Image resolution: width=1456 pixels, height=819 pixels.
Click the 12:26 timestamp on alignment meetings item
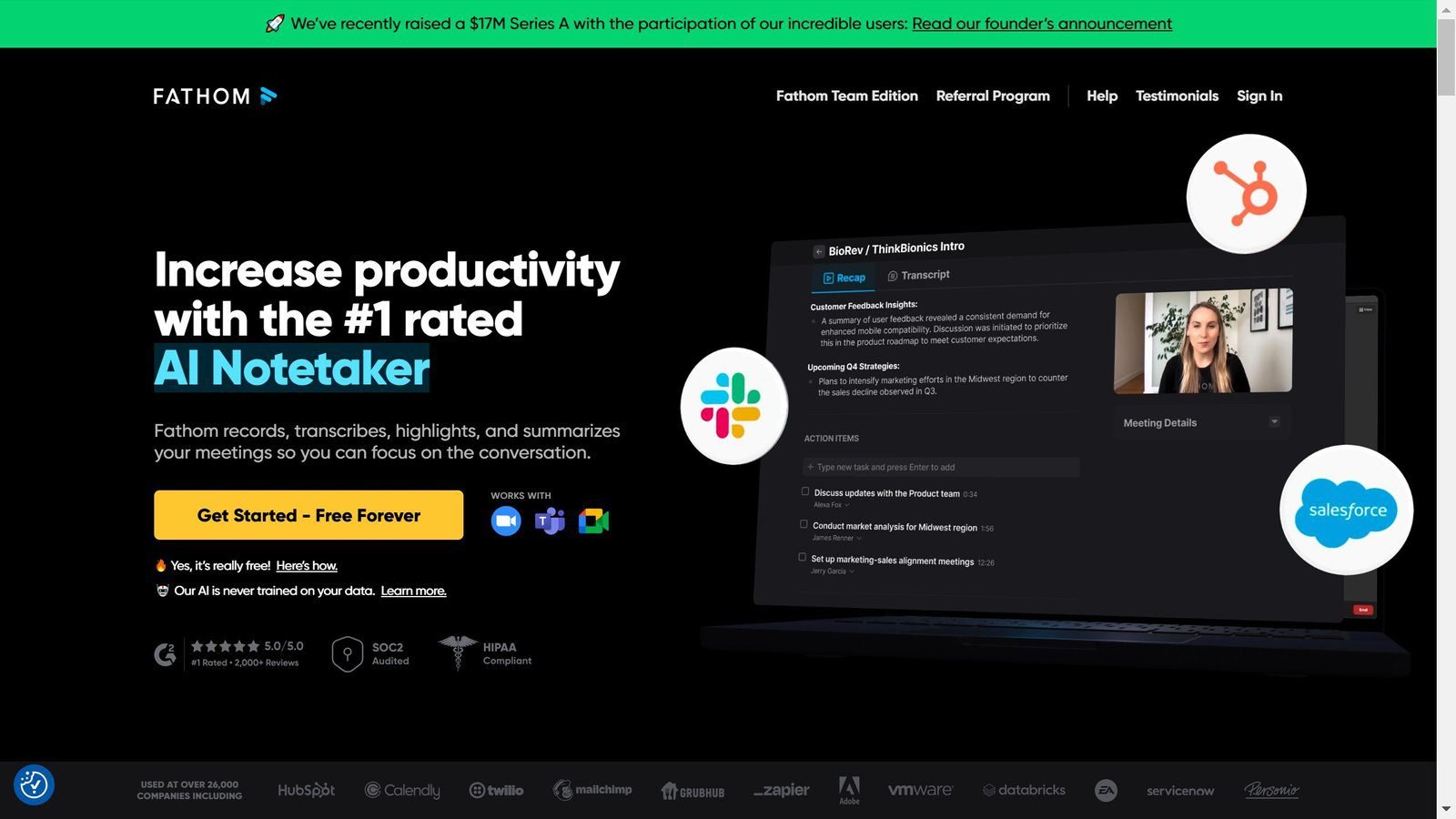click(x=986, y=562)
